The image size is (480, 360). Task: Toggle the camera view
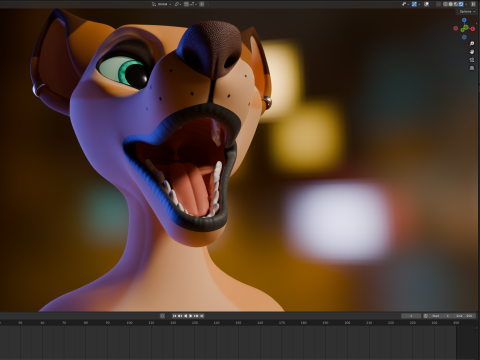click(472, 60)
